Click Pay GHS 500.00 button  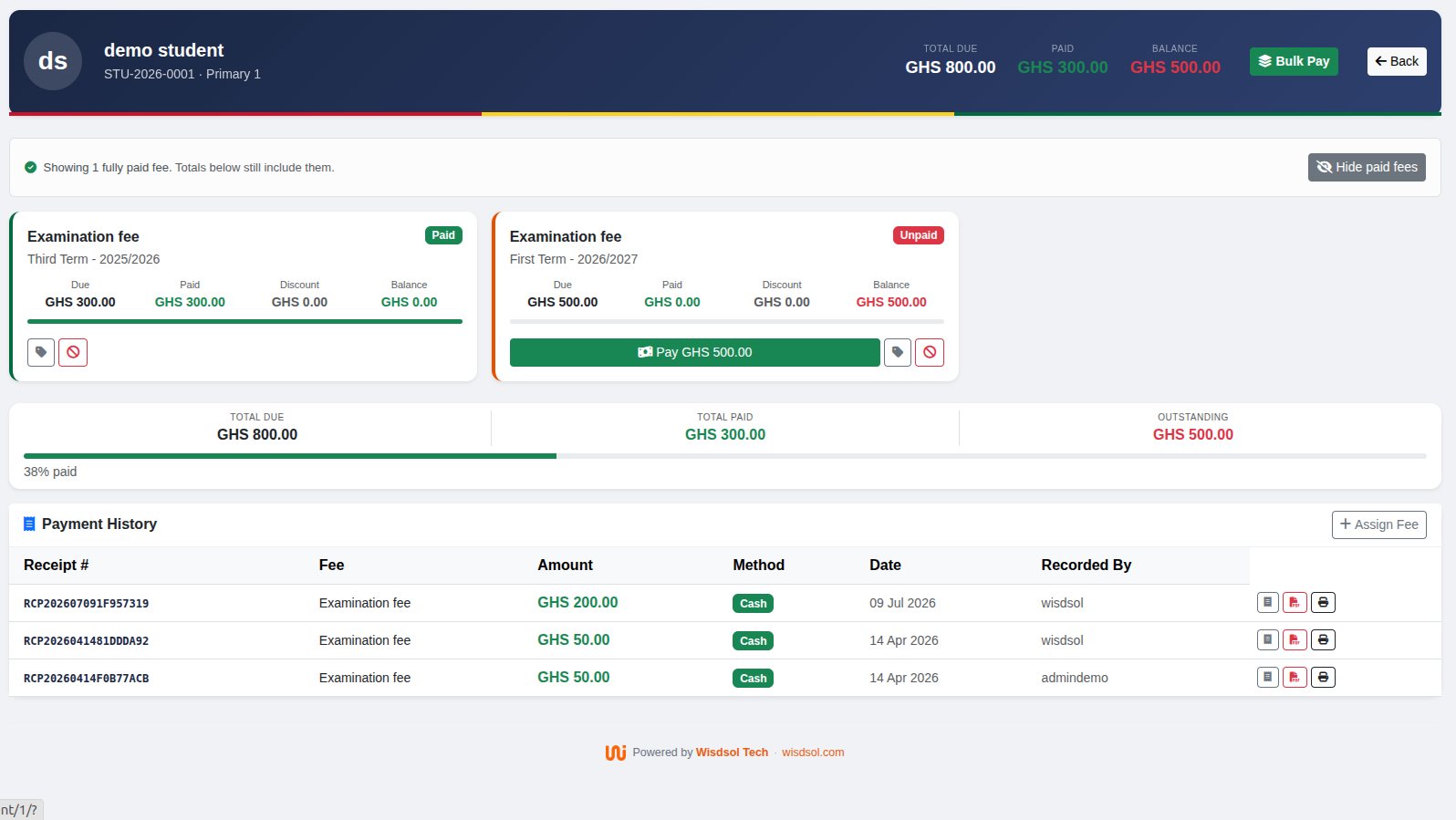coord(695,352)
